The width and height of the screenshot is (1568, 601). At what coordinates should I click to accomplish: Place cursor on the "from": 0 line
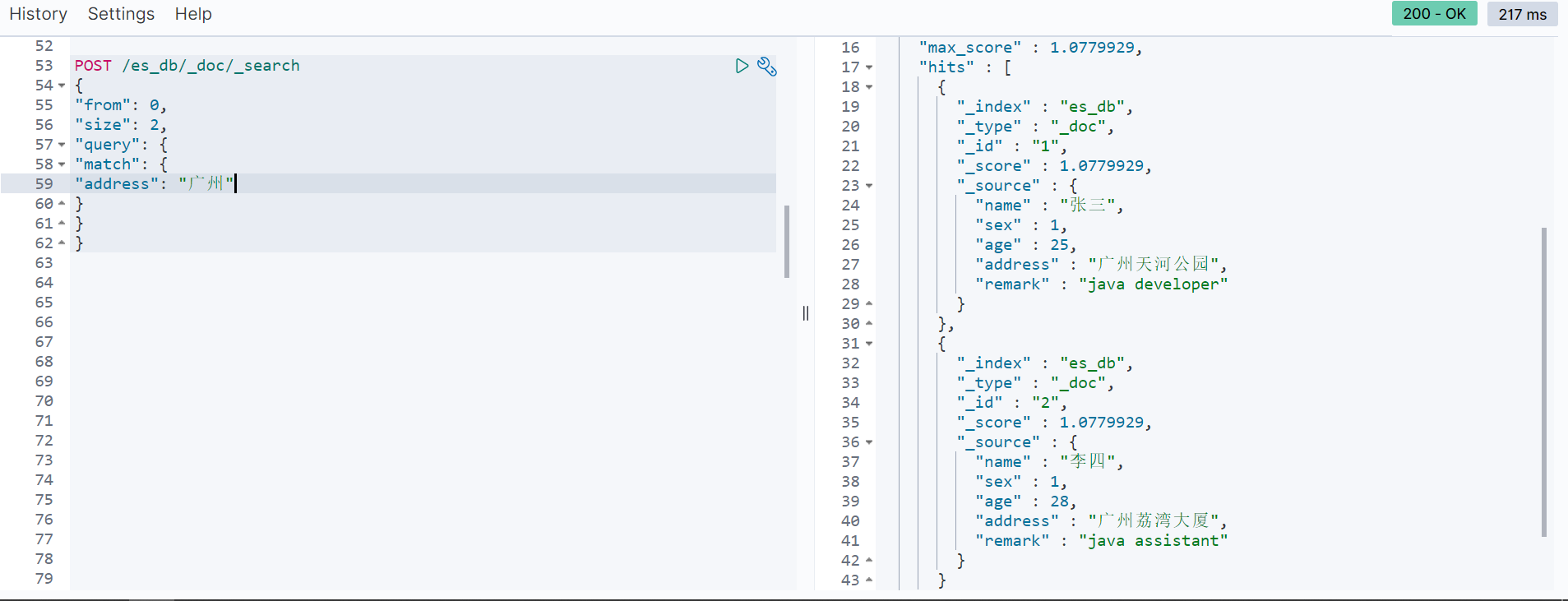121,105
